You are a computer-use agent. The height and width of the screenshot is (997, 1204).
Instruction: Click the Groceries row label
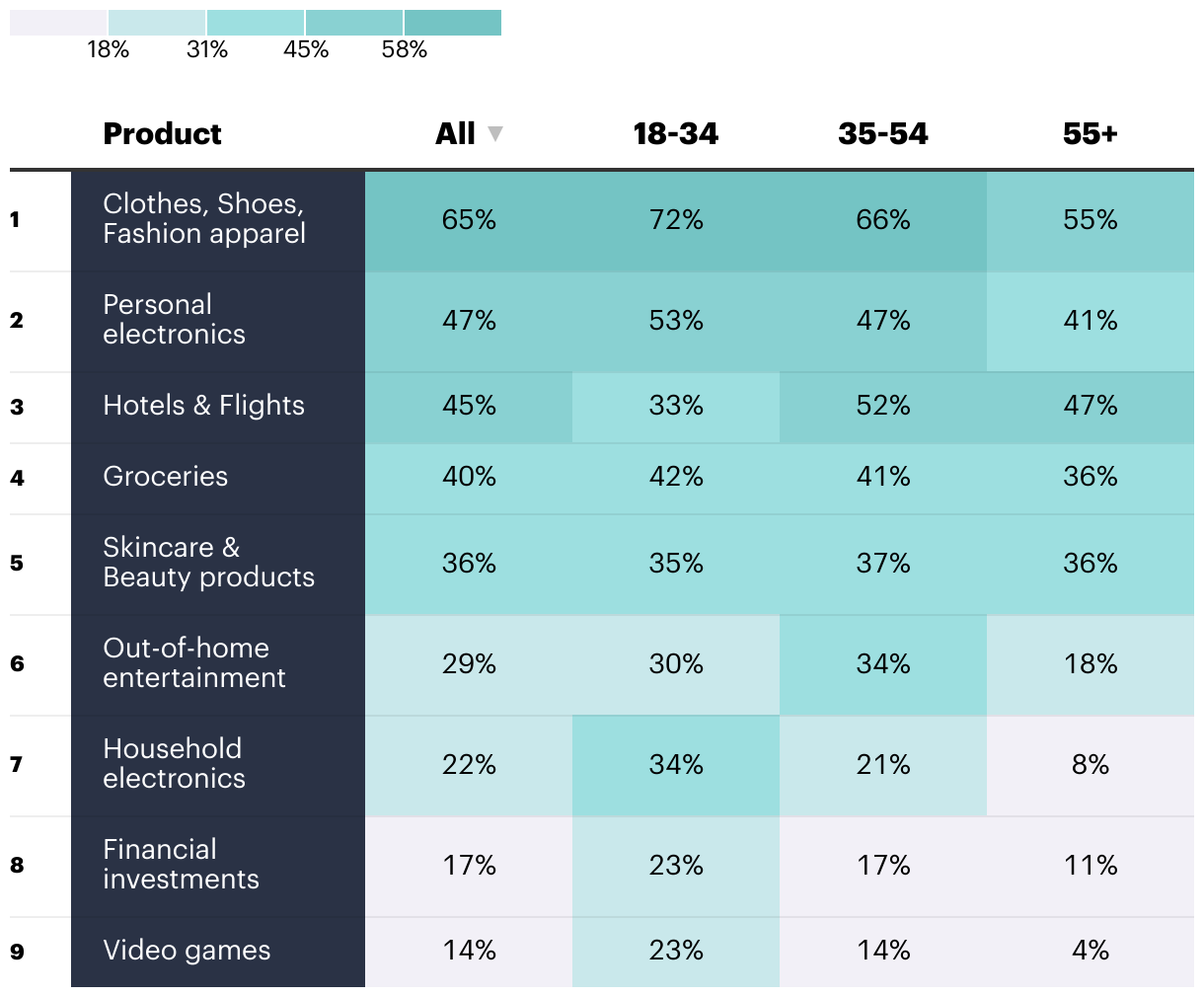[x=165, y=477]
